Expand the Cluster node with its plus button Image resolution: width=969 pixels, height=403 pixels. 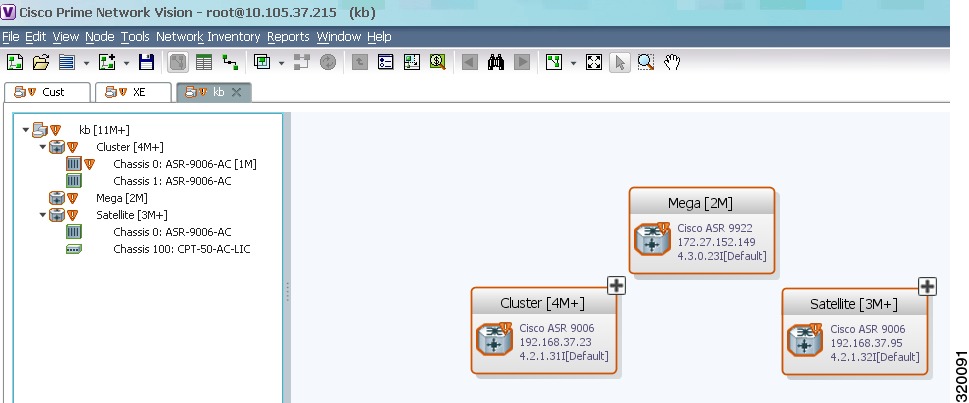click(x=616, y=286)
